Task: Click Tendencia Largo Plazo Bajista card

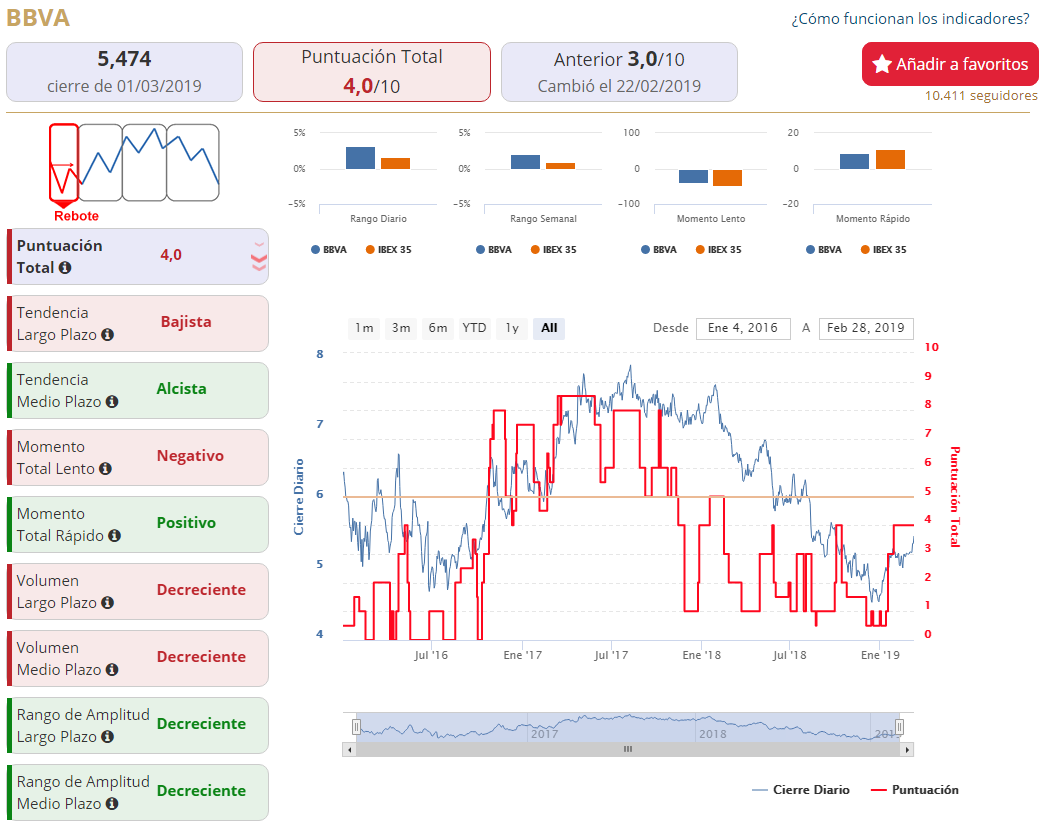Action: [138, 324]
